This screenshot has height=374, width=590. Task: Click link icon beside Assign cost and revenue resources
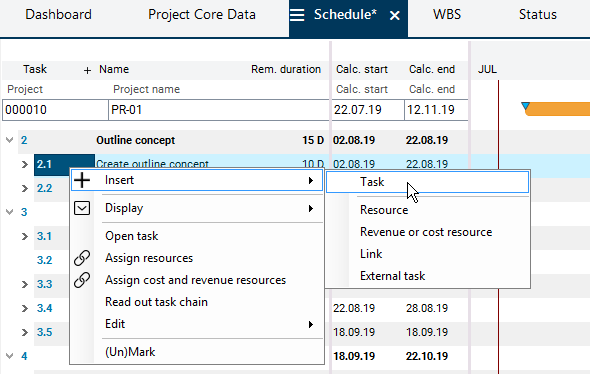coord(82,280)
